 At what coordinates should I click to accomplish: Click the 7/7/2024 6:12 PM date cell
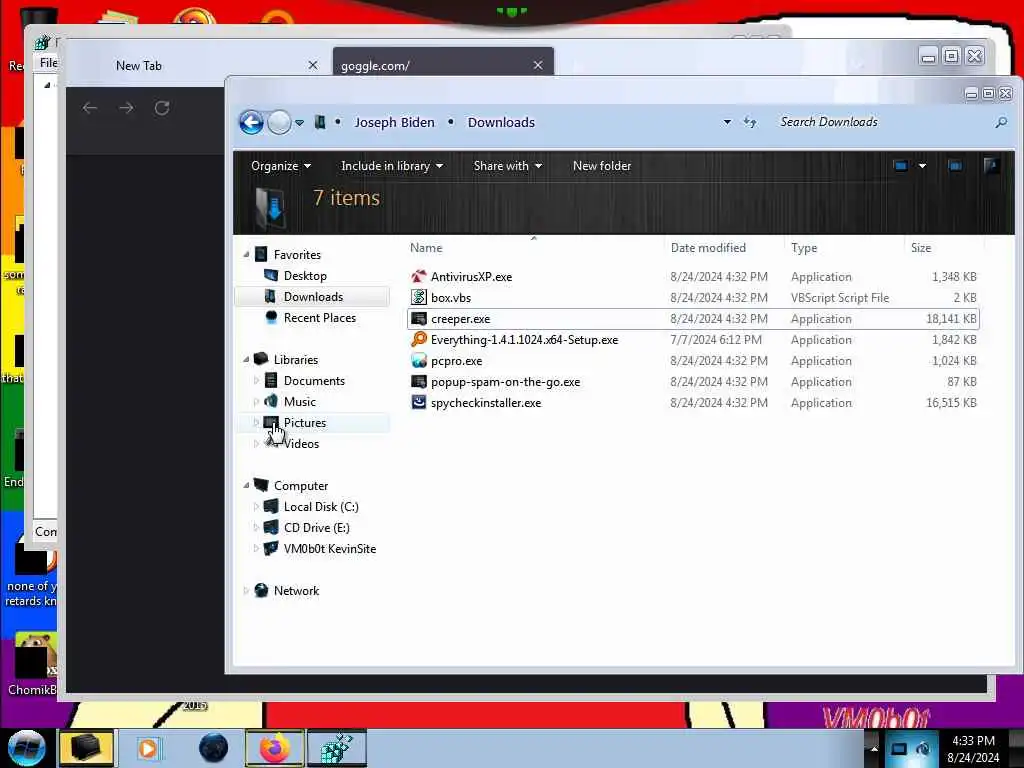pos(716,340)
